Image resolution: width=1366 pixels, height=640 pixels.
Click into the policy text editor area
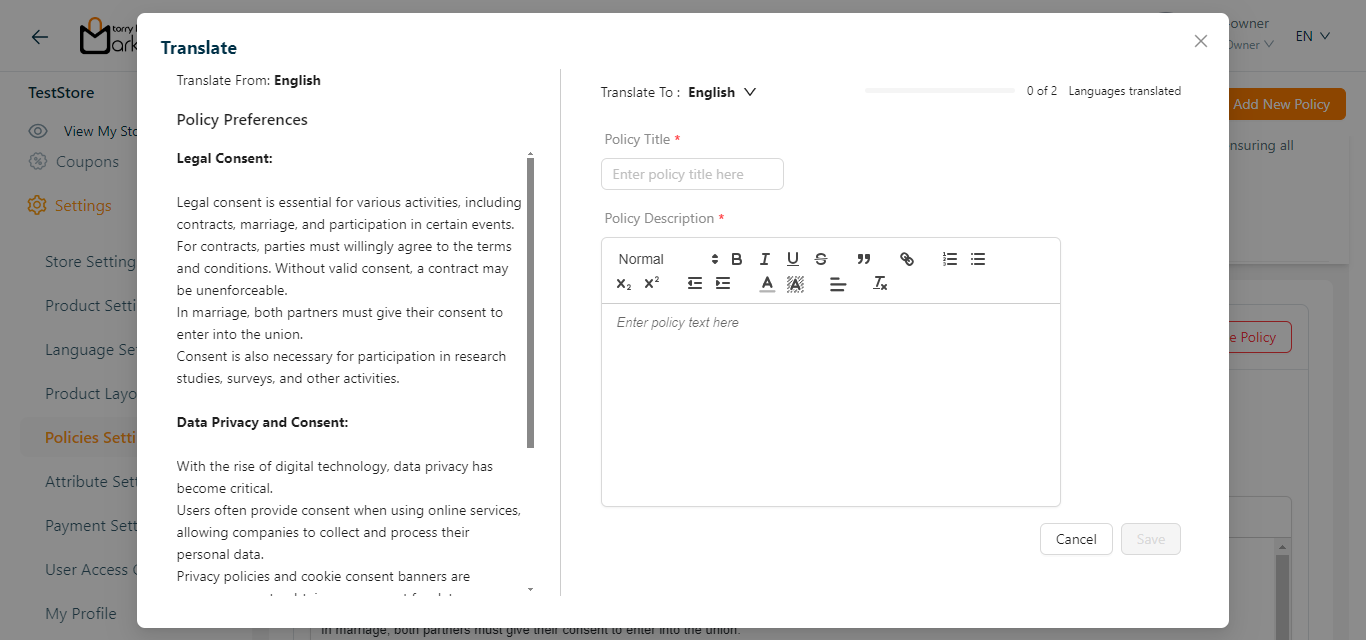[x=830, y=400]
